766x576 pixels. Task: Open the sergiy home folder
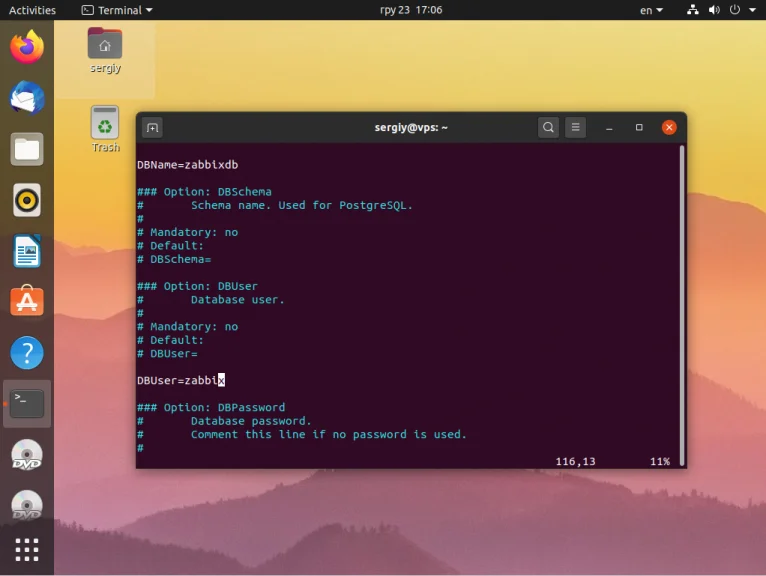tap(105, 50)
